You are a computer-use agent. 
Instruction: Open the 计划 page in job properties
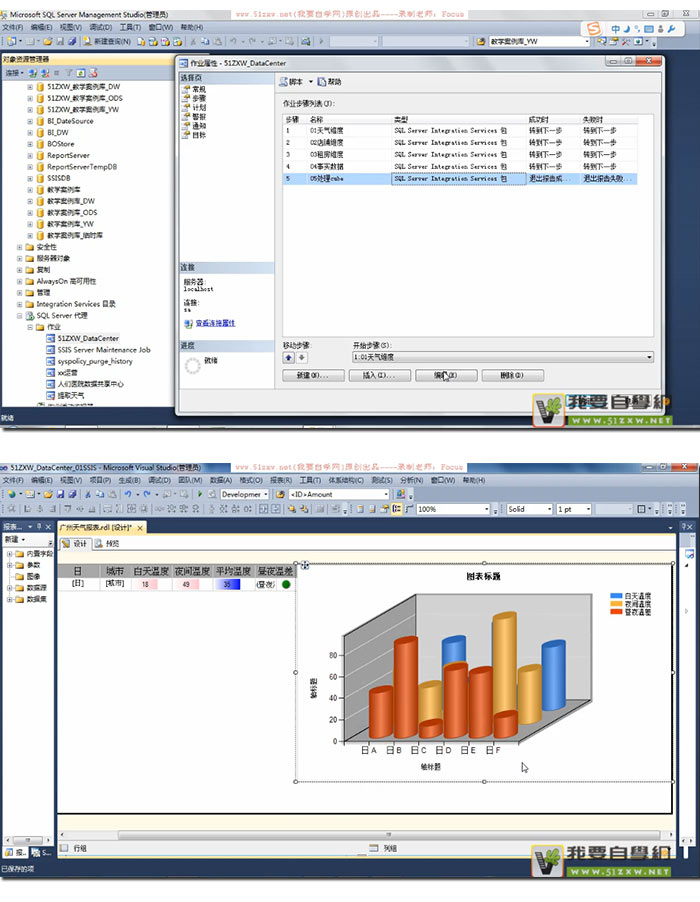(198, 108)
